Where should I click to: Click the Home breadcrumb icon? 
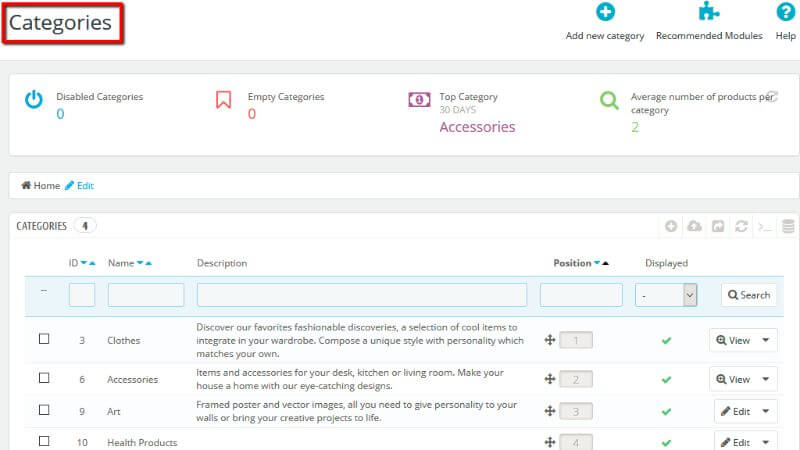[x=26, y=185]
